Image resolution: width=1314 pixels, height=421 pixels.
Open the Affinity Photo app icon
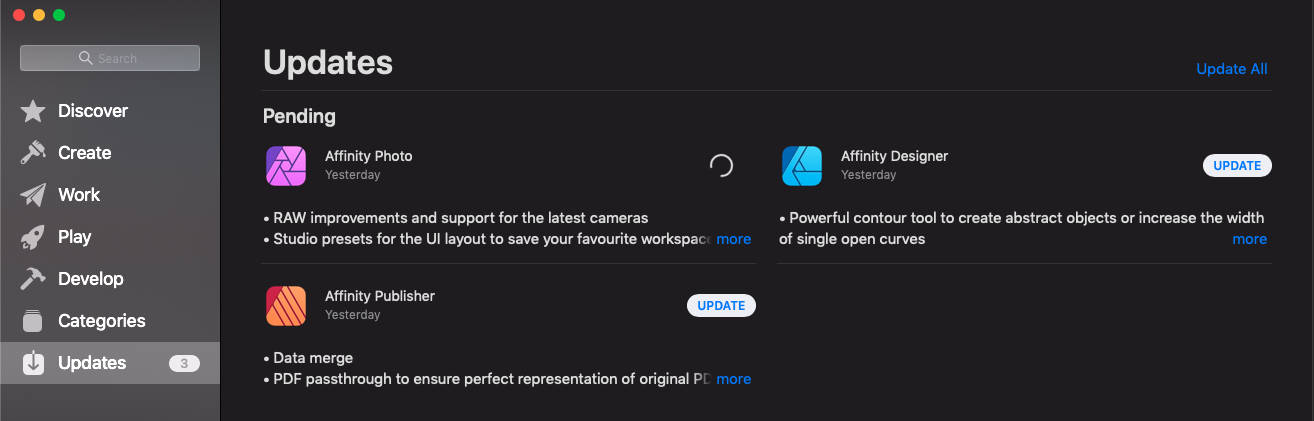tap(286, 166)
